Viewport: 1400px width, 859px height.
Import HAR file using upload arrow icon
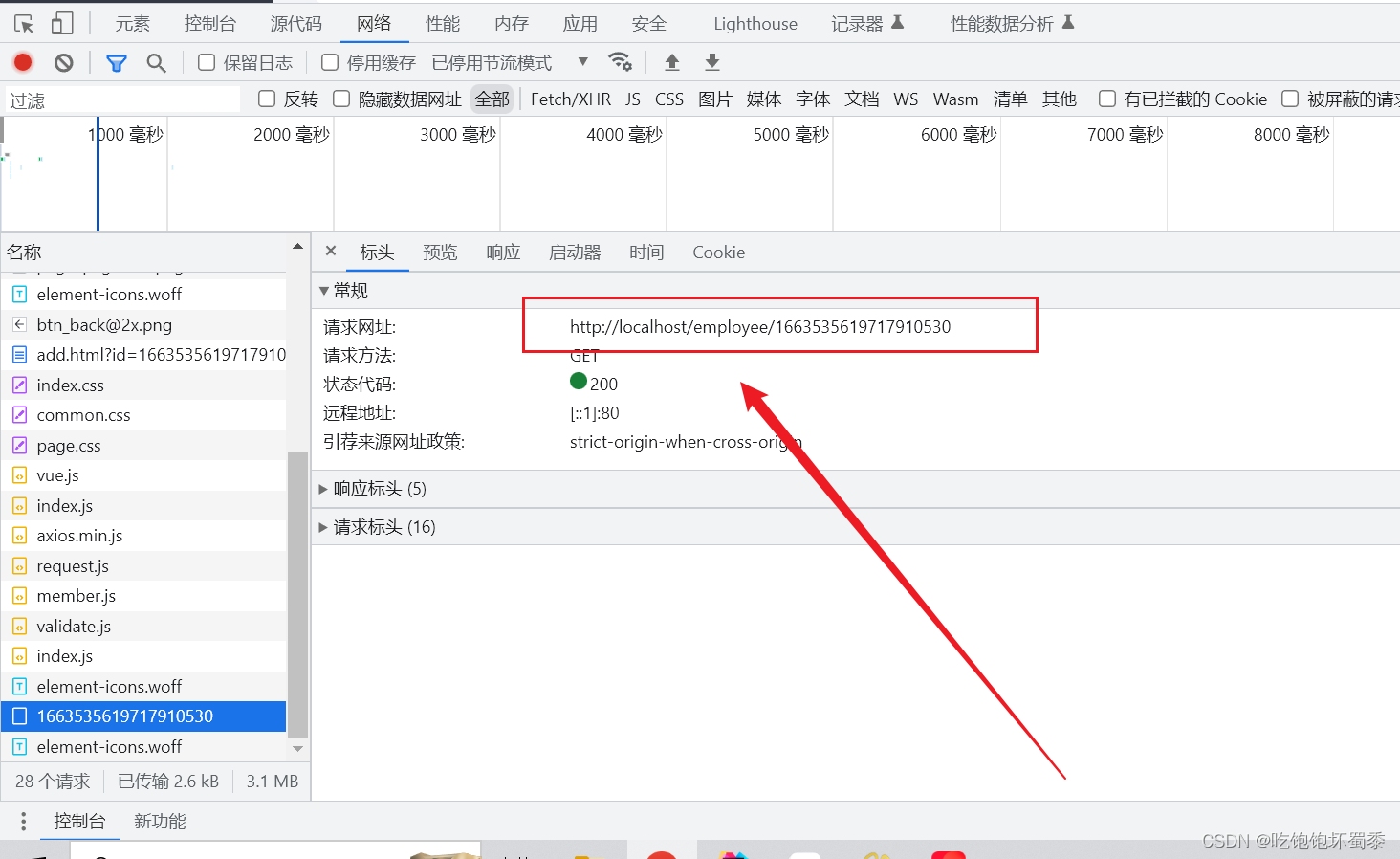[671, 61]
